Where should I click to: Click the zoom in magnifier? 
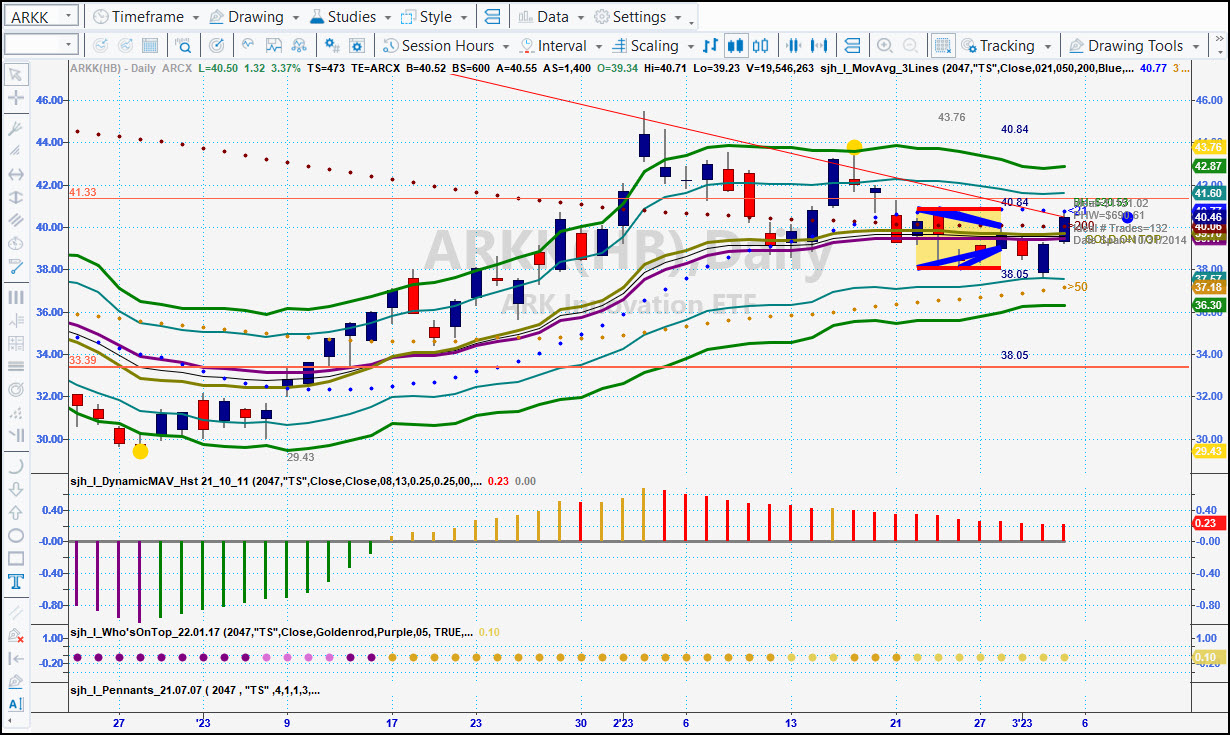[885, 46]
